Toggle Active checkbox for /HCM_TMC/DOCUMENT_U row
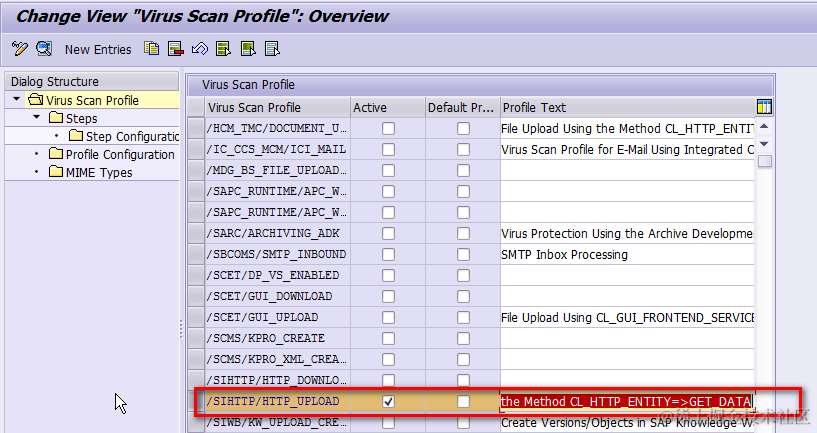 pyautogui.click(x=388, y=128)
